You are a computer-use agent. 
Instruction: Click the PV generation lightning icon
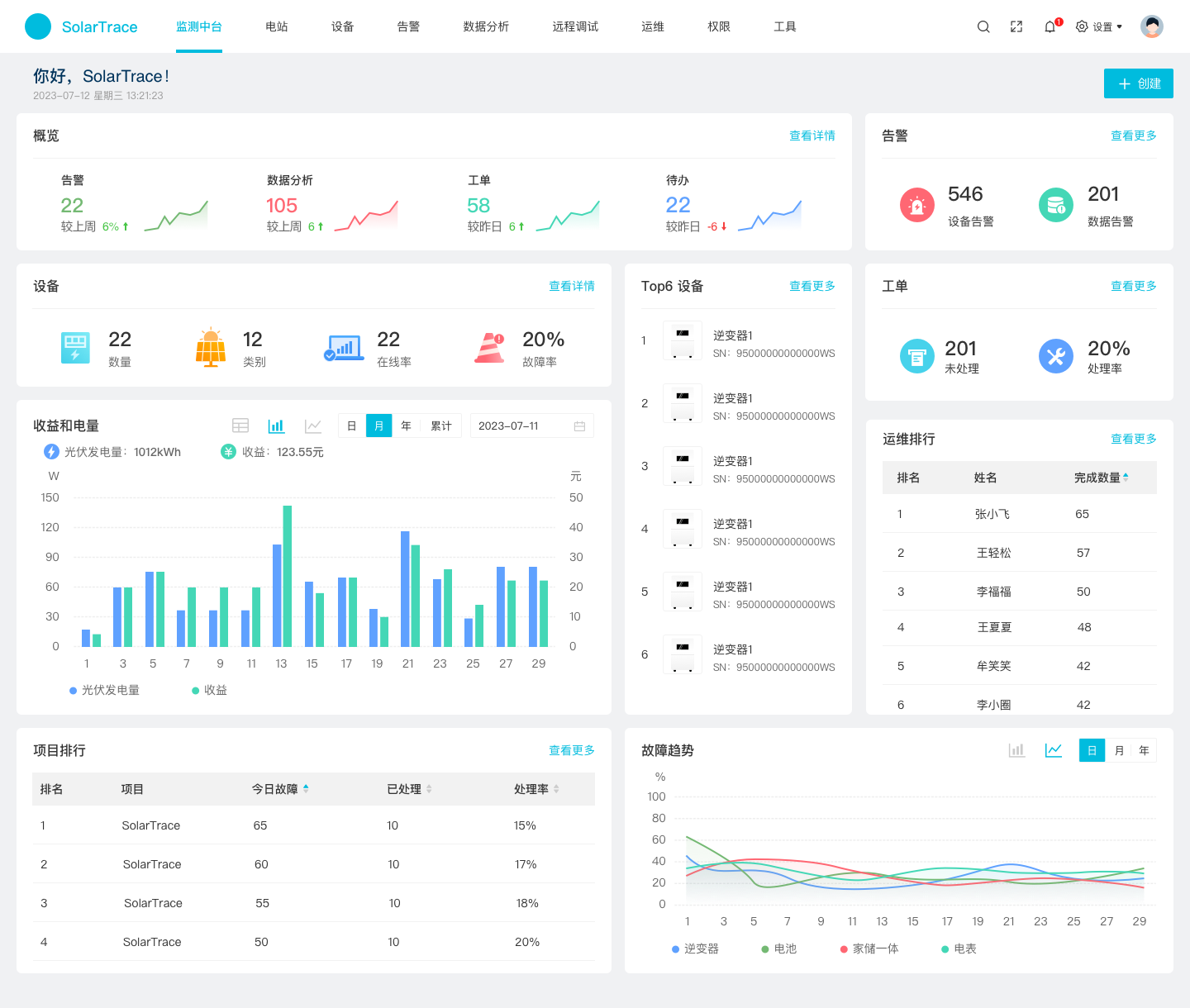point(51,452)
